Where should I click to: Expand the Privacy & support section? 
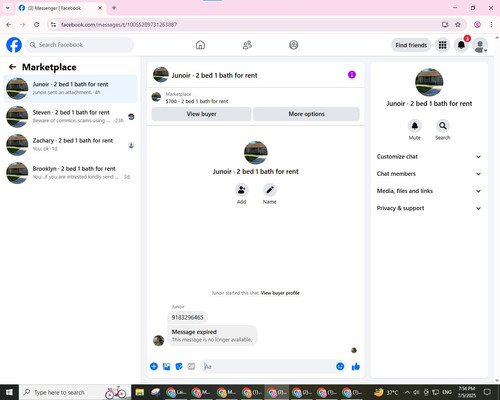click(429, 208)
